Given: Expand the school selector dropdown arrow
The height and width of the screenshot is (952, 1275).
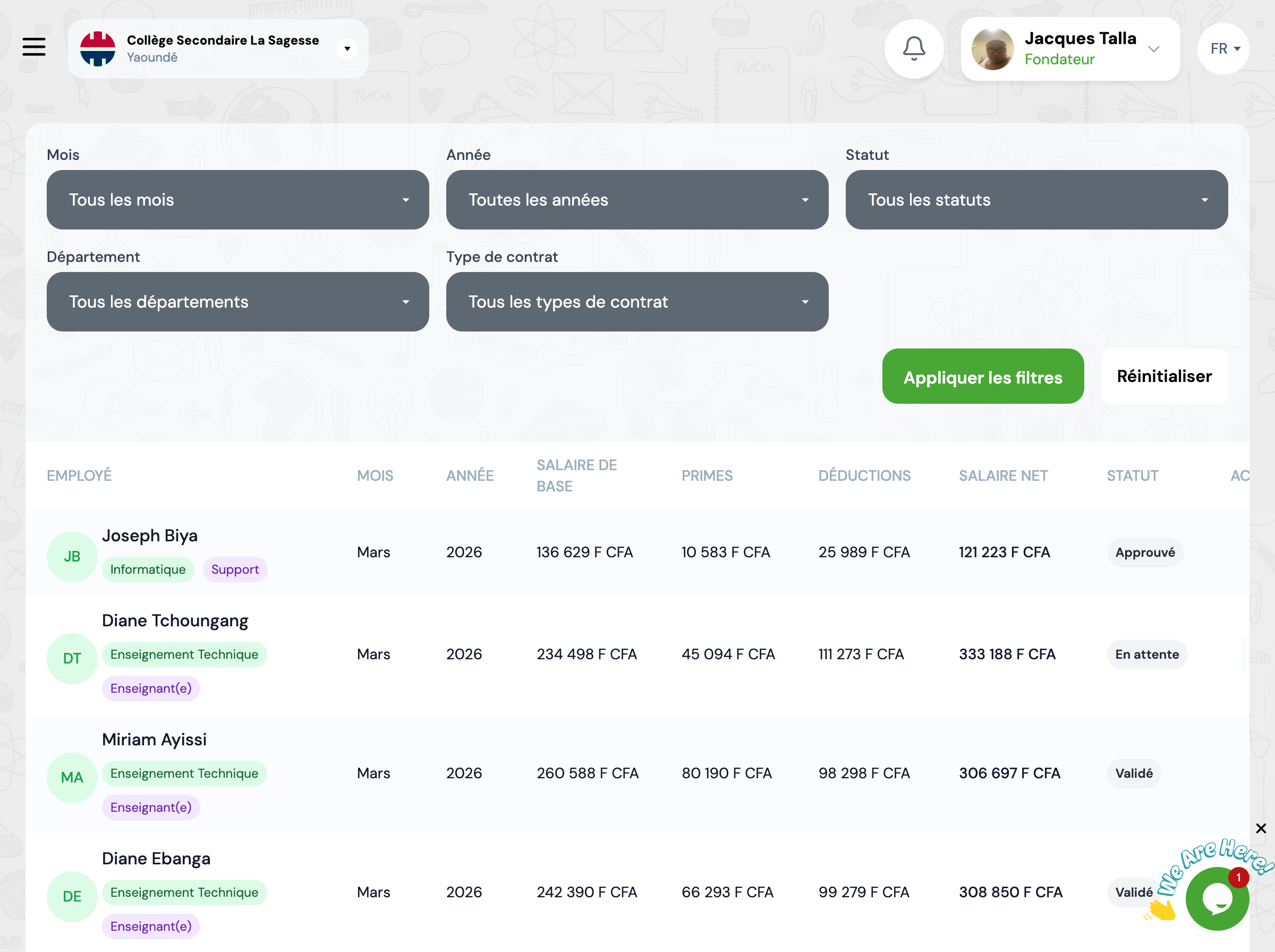Looking at the screenshot, I should 347,49.
